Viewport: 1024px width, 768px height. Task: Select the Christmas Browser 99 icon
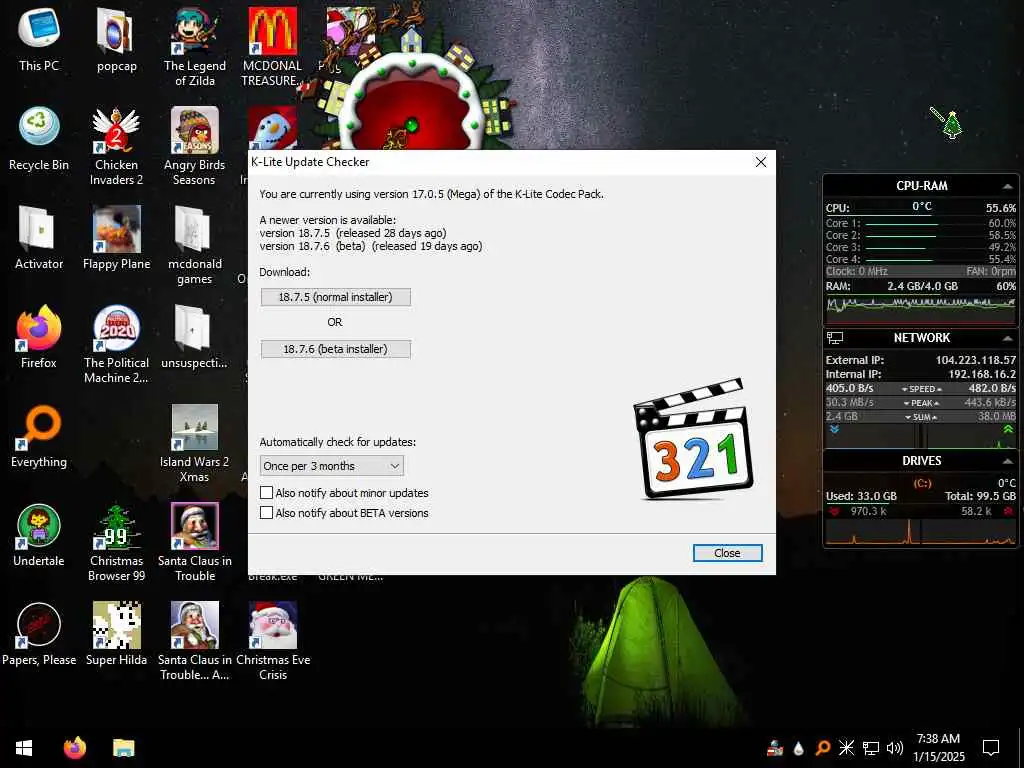pyautogui.click(x=116, y=543)
